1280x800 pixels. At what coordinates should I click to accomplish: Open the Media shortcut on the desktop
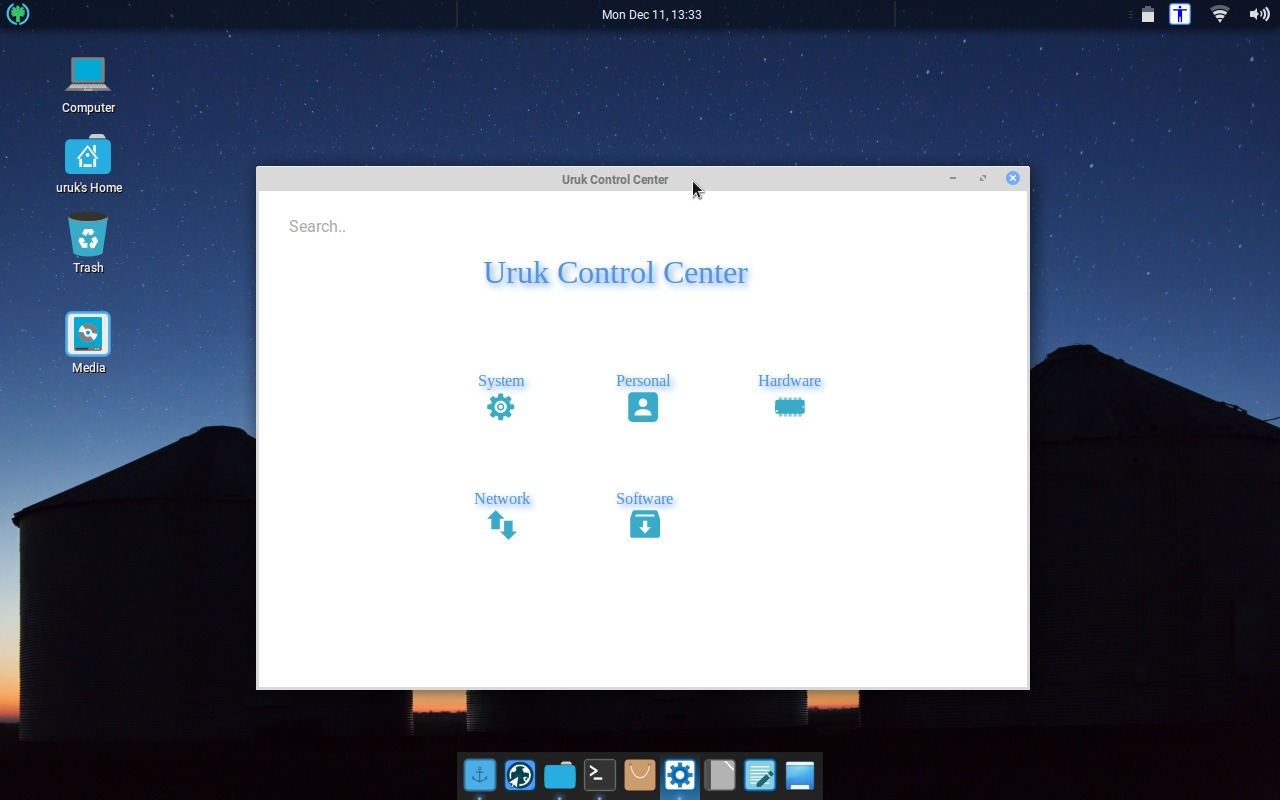pyautogui.click(x=88, y=334)
